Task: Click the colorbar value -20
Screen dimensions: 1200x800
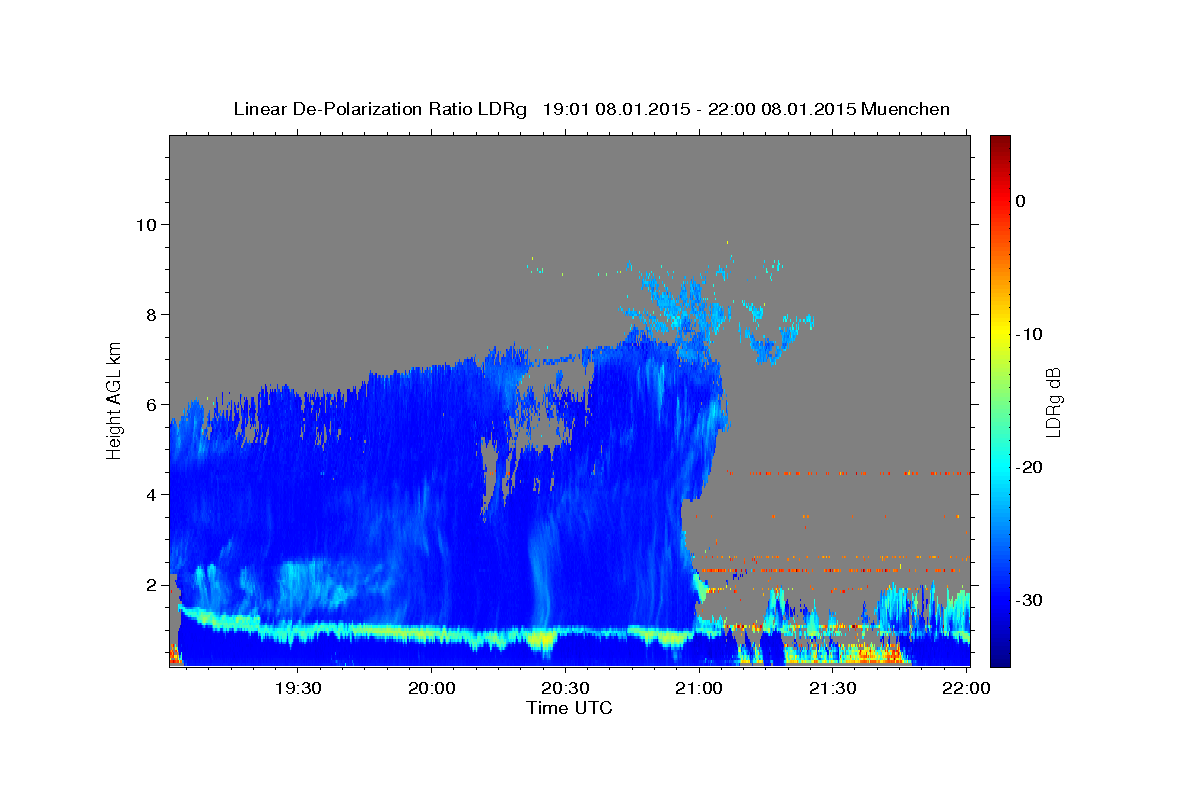Action: pos(1029,467)
